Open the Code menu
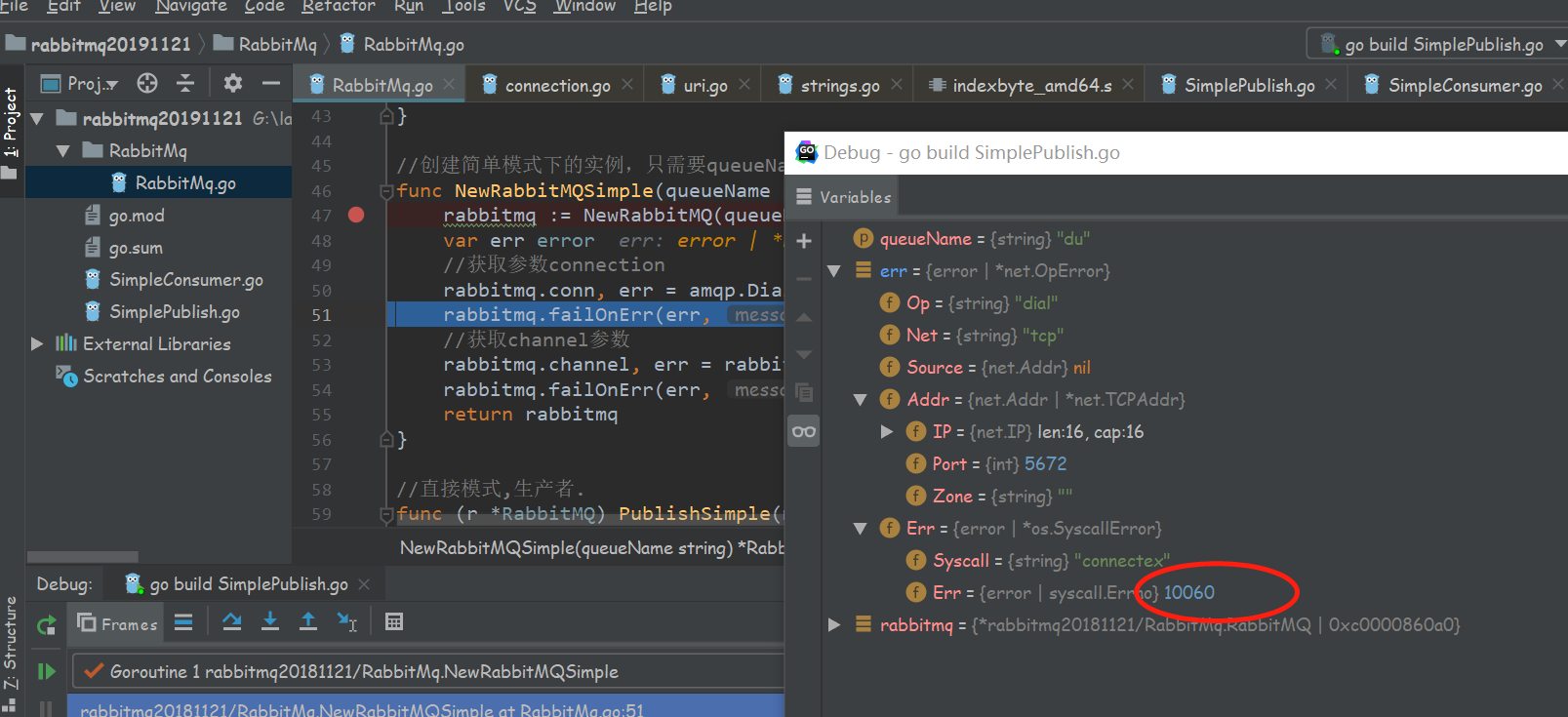This screenshot has height=717, width=1568. 264,6
